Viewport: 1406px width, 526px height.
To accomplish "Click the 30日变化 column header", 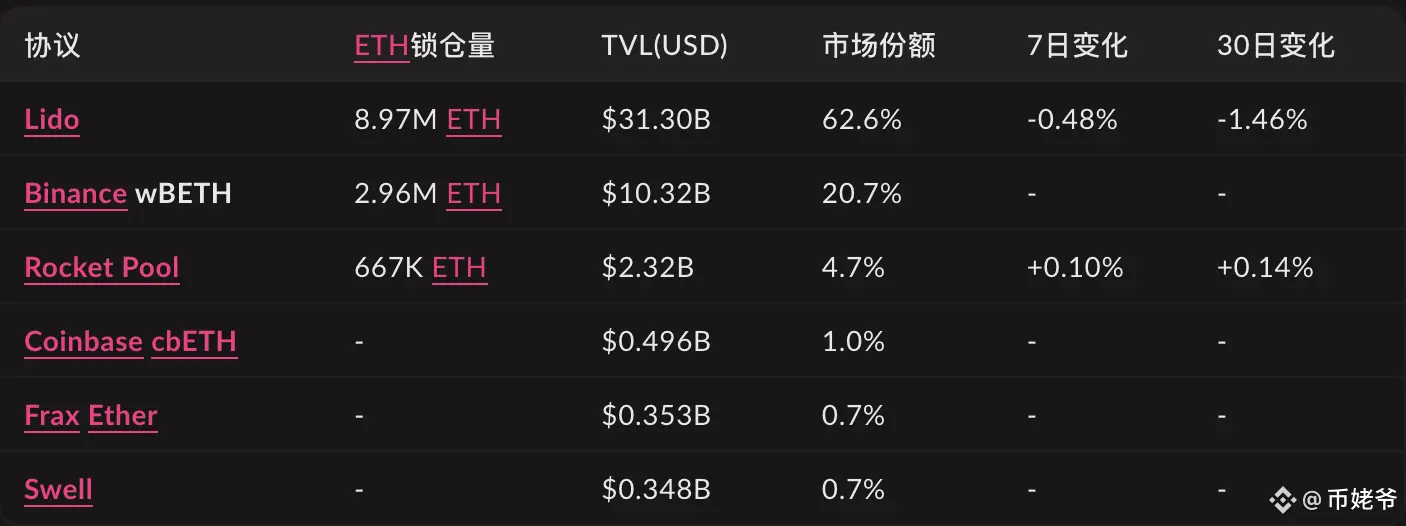I will coord(1276,45).
